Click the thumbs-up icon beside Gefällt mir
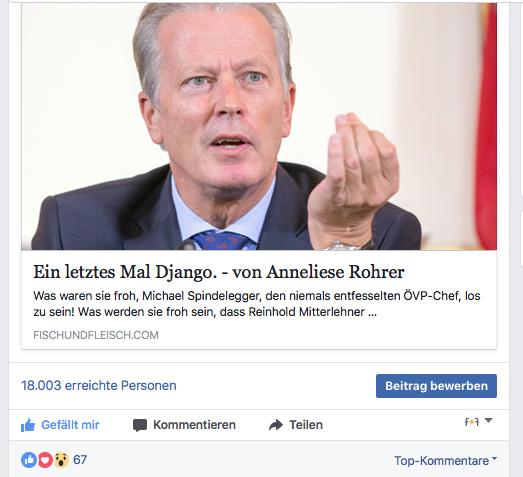 [x=28, y=425]
